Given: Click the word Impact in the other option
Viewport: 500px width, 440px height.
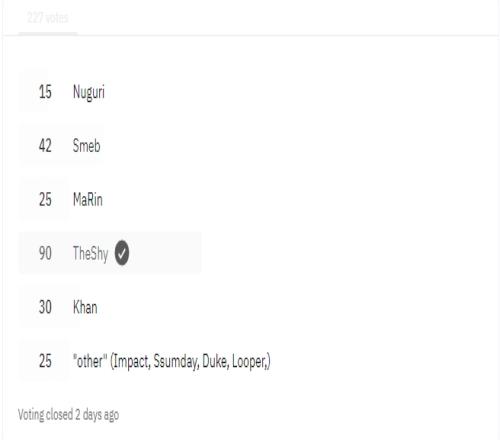Looking at the screenshot, I should click(131, 361).
